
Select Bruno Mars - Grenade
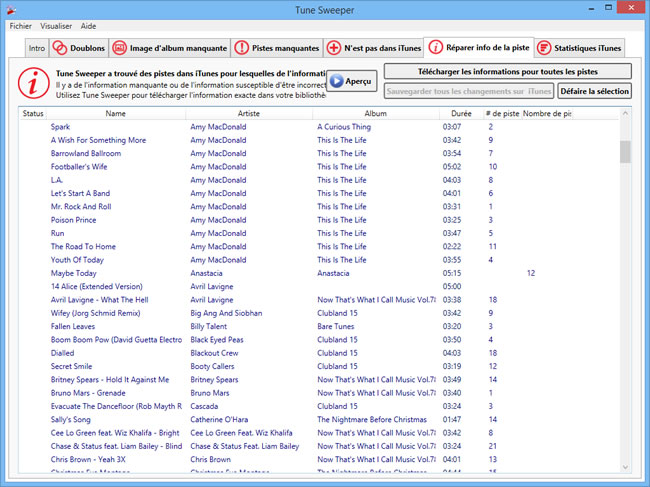(x=88, y=393)
